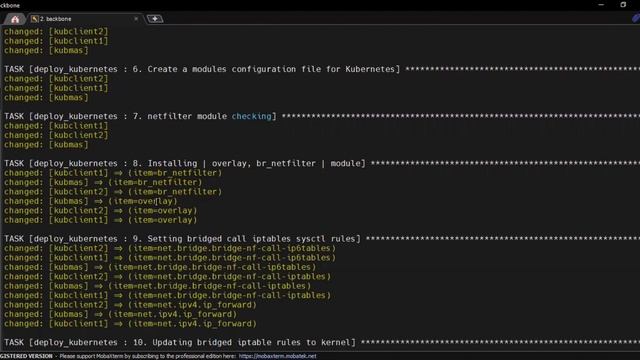The width and height of the screenshot is (640, 360).
Task: Click kubclient2 'bridge-nf-call-iptables' line
Action: (168, 276)
